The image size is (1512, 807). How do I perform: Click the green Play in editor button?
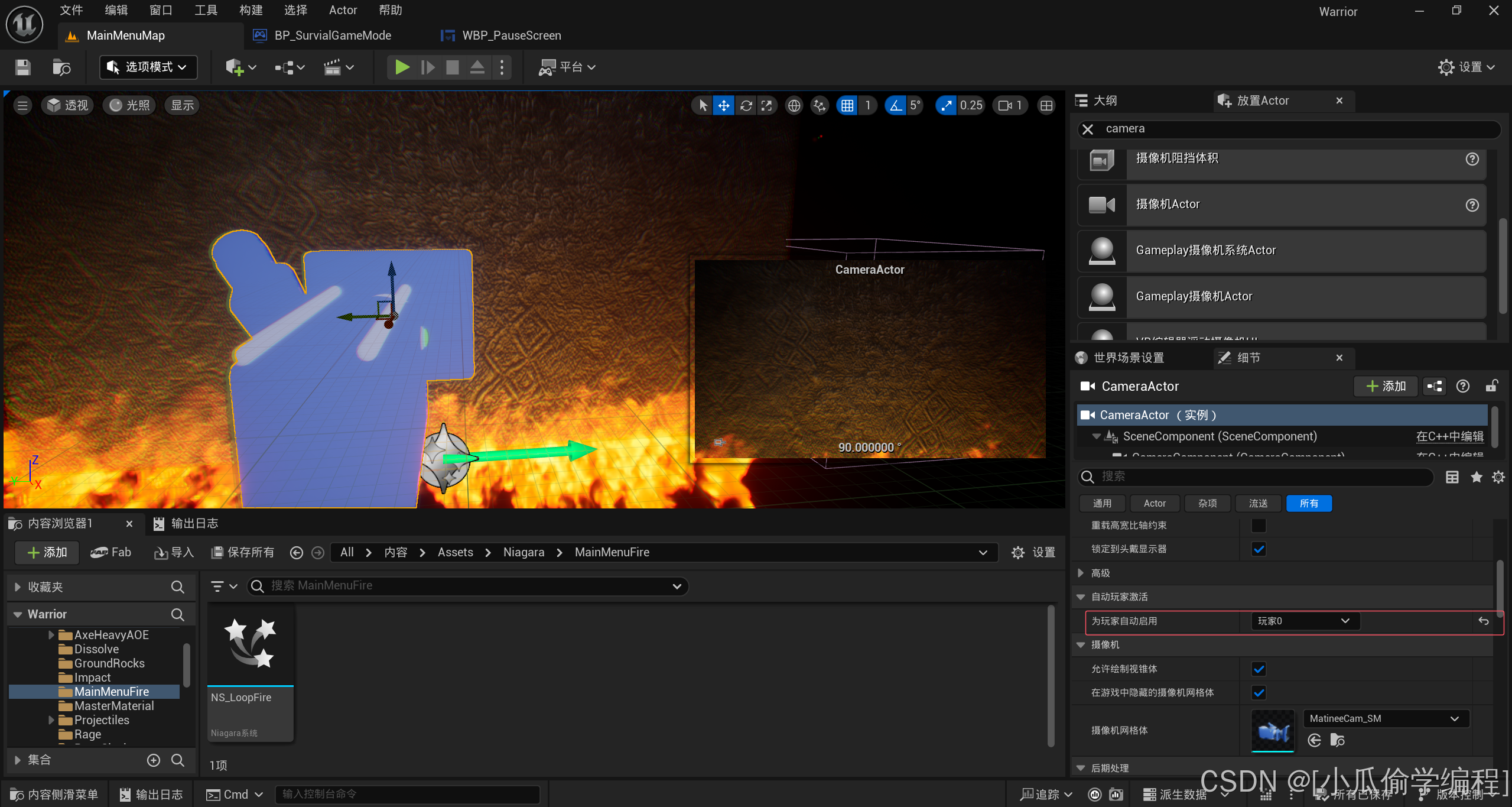(402, 67)
